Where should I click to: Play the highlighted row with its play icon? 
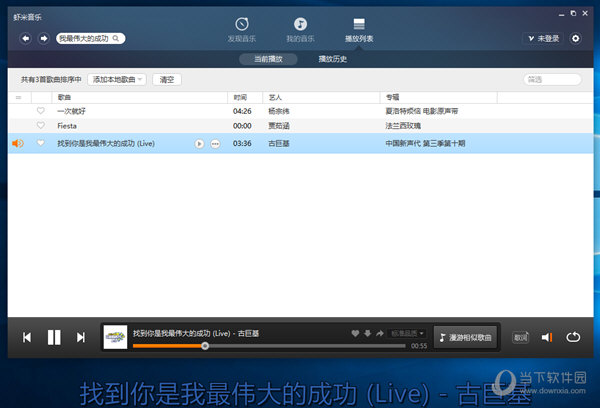pyautogui.click(x=199, y=144)
